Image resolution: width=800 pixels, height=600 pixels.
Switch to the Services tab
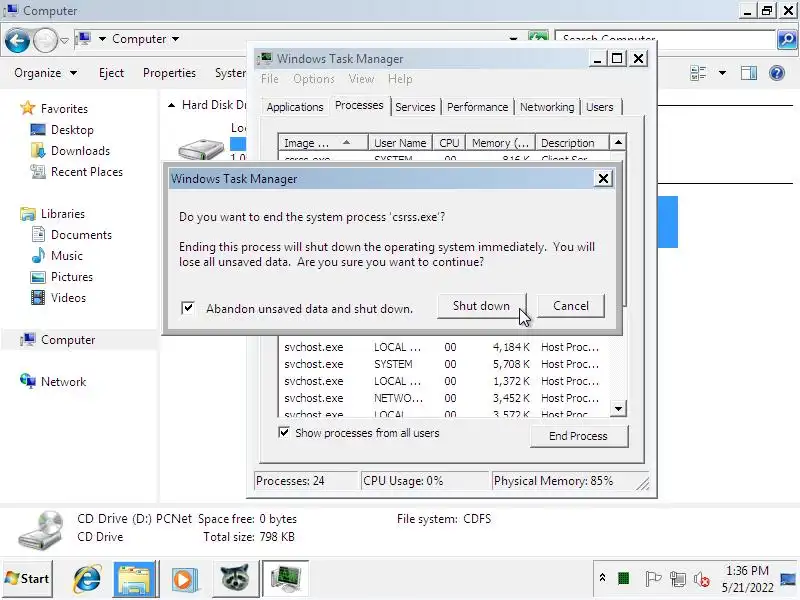pos(415,107)
